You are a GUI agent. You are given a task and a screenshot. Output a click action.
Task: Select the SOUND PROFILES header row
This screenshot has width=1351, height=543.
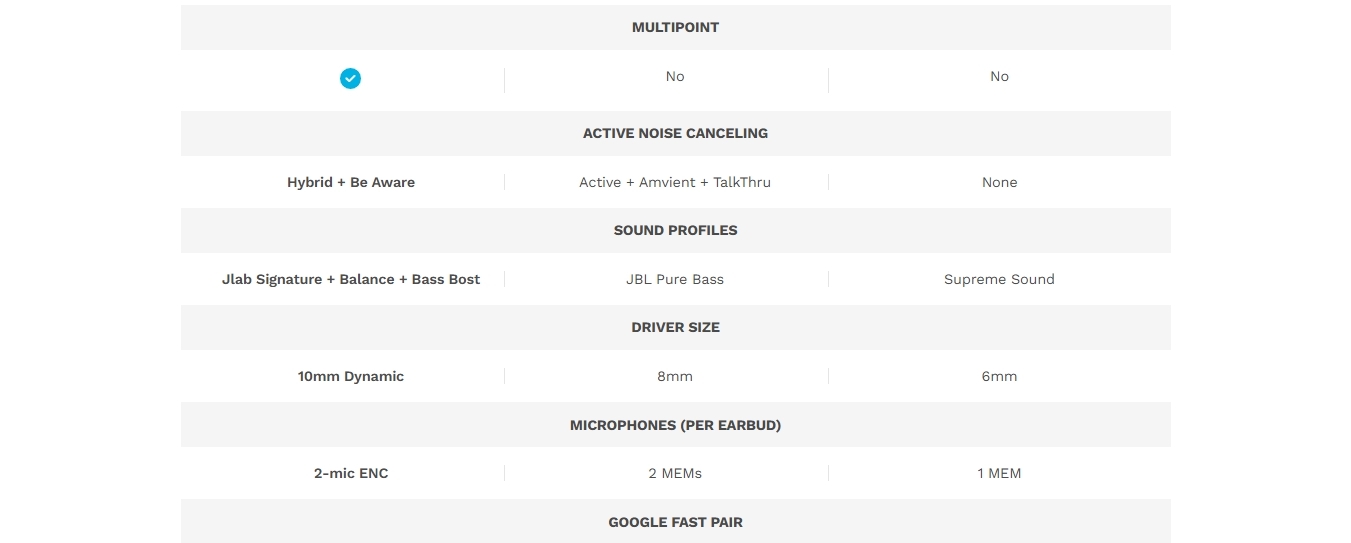coord(675,230)
